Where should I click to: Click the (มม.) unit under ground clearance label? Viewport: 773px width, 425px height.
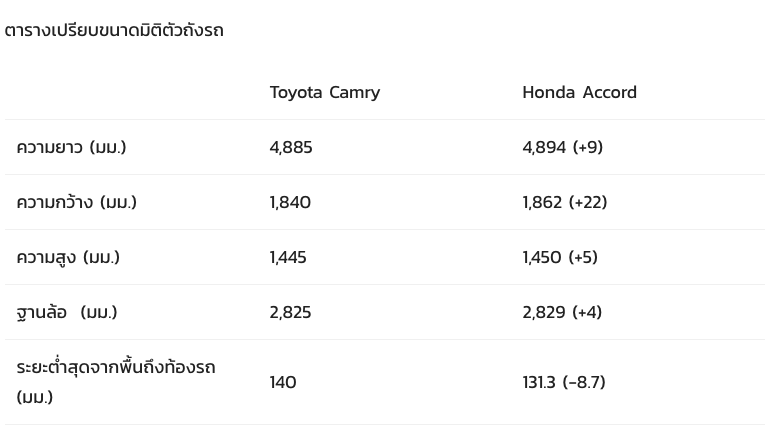(x=35, y=397)
